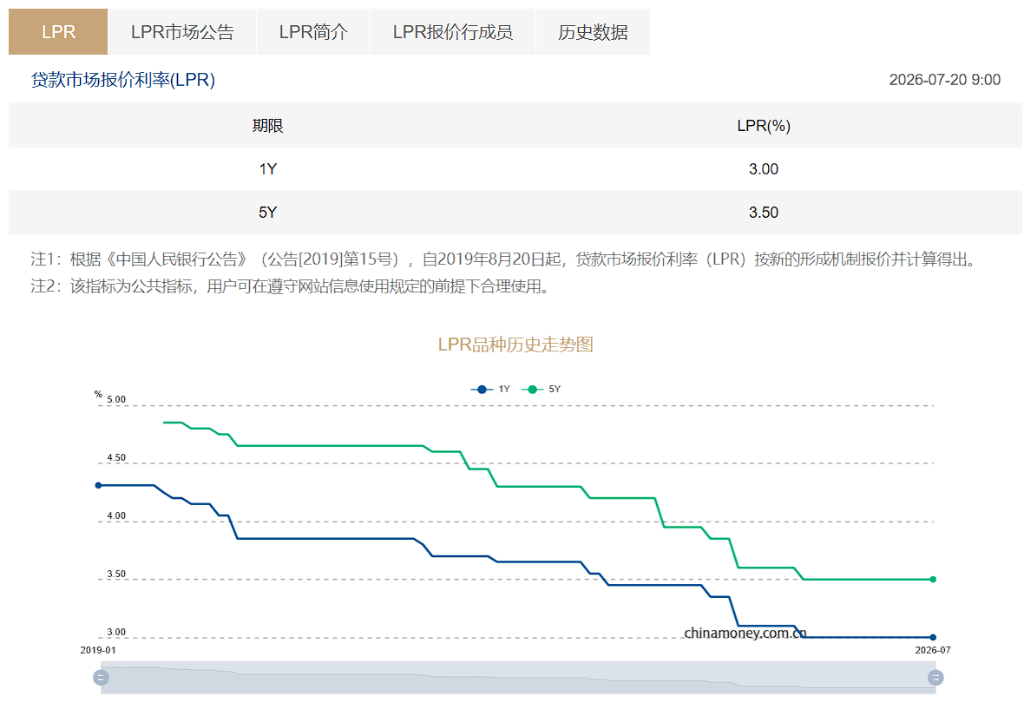
Task: Click the 5Y term cell
Action: (x=268, y=212)
